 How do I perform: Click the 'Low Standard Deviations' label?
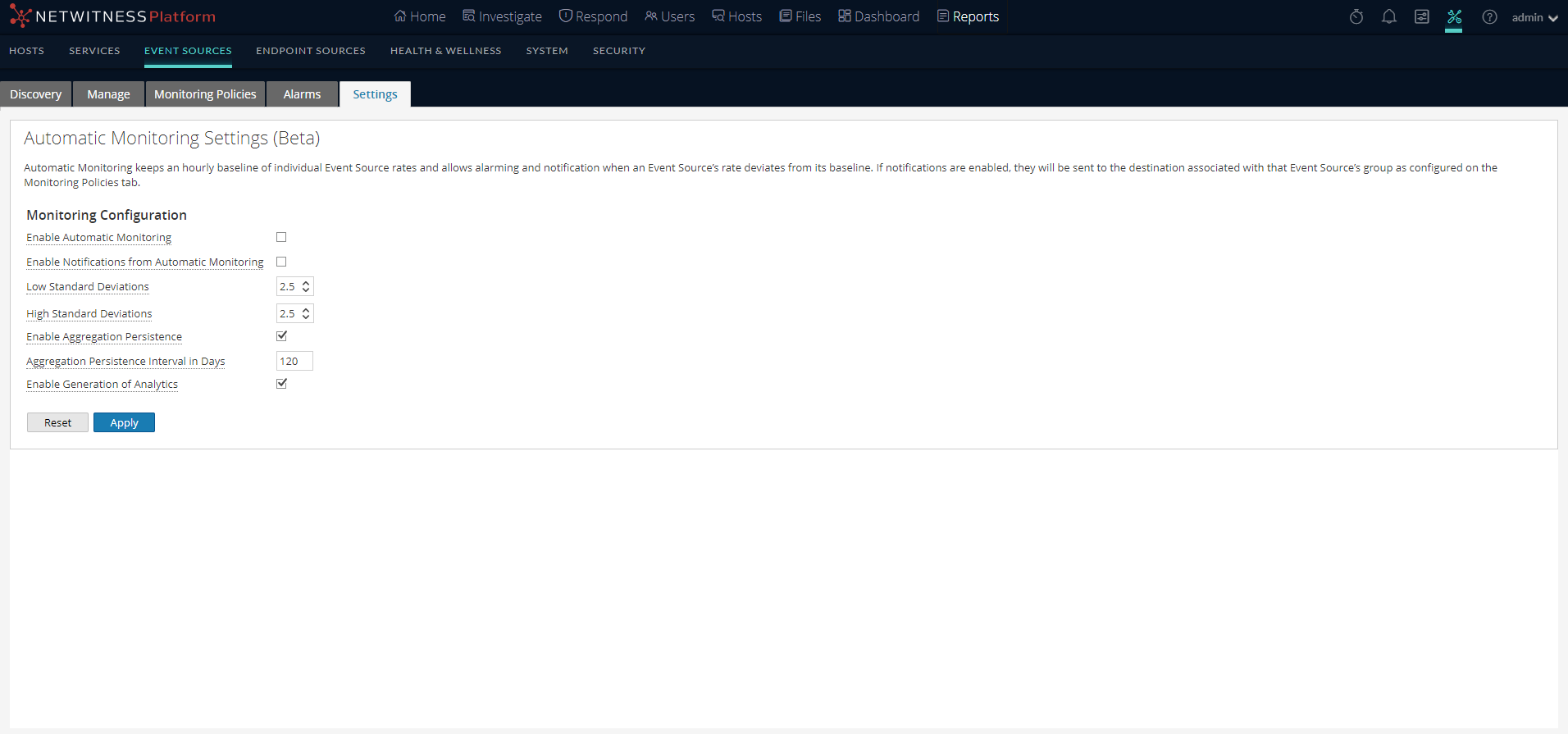pyautogui.click(x=88, y=287)
